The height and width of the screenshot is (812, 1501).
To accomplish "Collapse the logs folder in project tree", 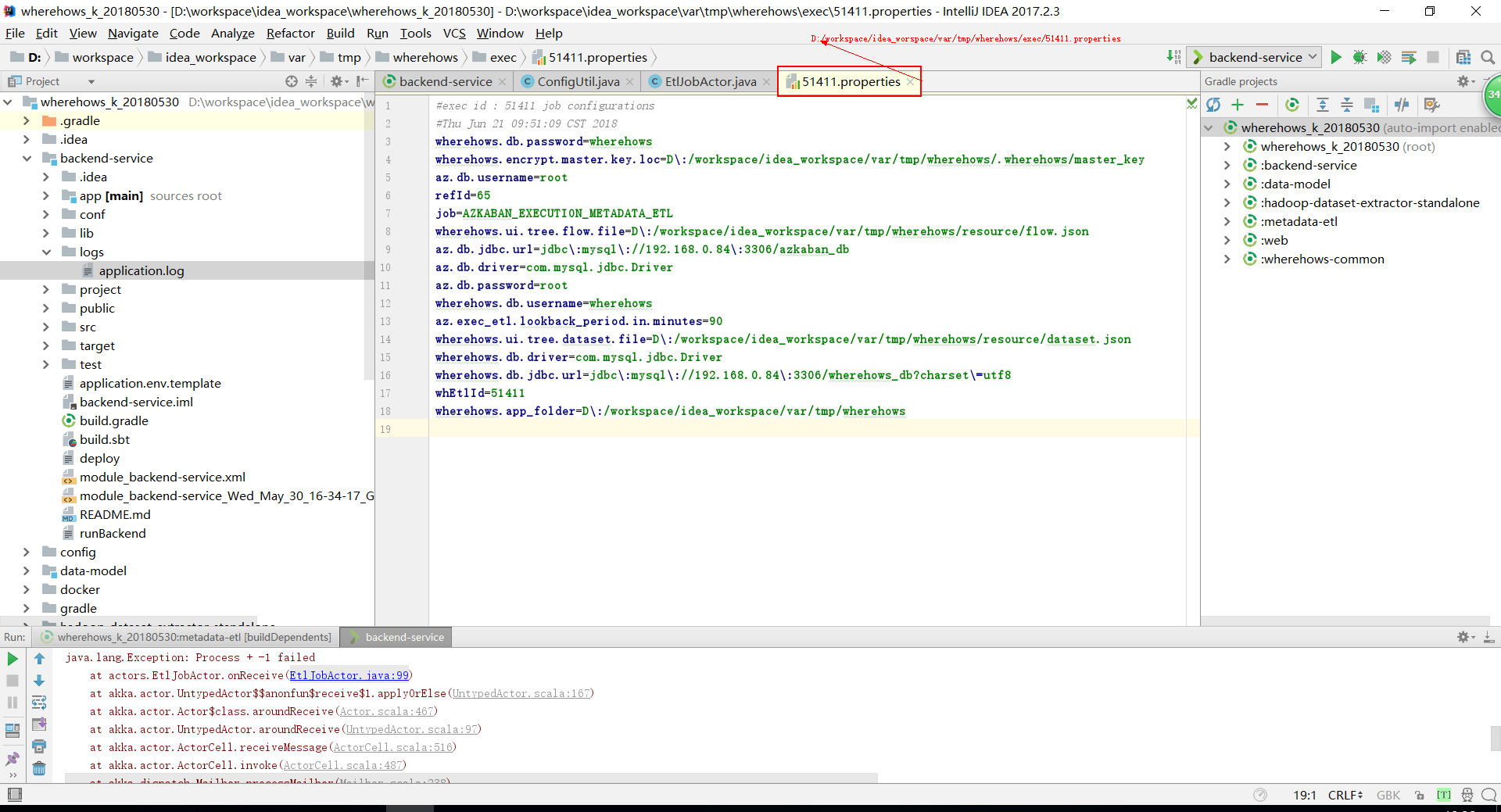I will [47, 252].
